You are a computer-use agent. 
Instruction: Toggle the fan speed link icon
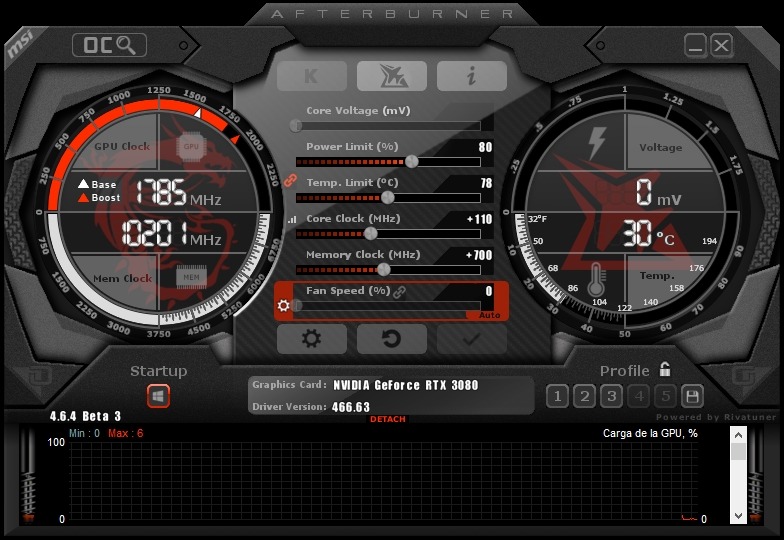[400, 292]
